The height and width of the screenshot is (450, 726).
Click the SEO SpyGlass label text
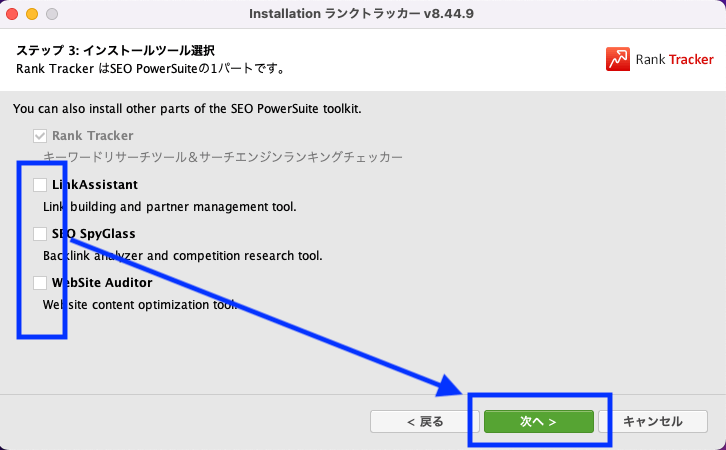point(94,234)
